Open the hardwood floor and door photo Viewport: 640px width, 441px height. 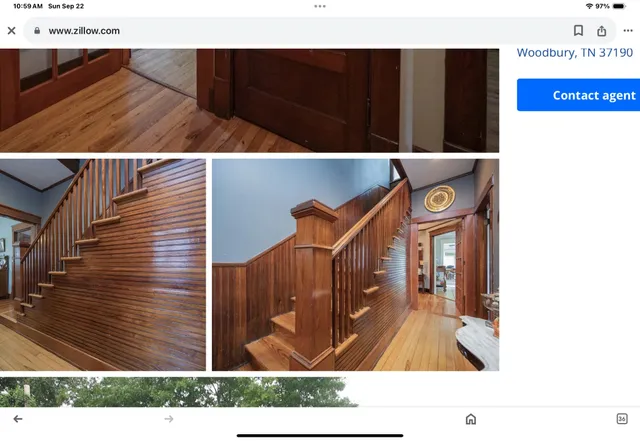pyautogui.click(x=249, y=100)
